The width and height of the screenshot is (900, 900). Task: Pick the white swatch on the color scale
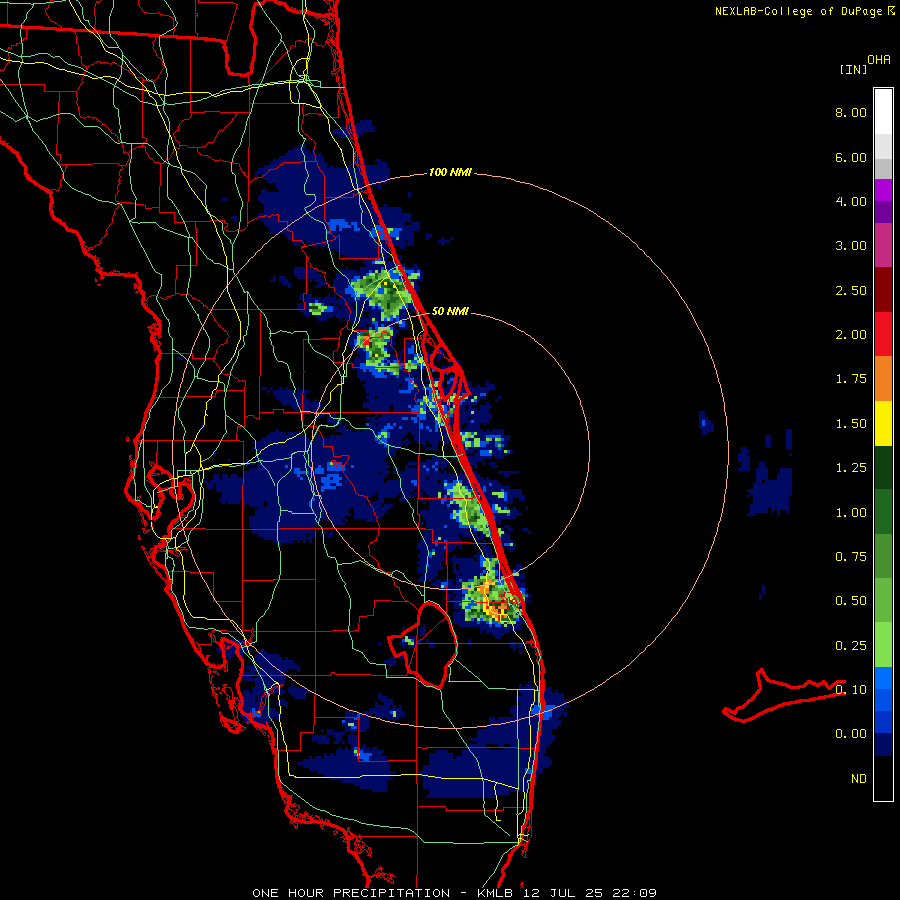[x=883, y=112]
